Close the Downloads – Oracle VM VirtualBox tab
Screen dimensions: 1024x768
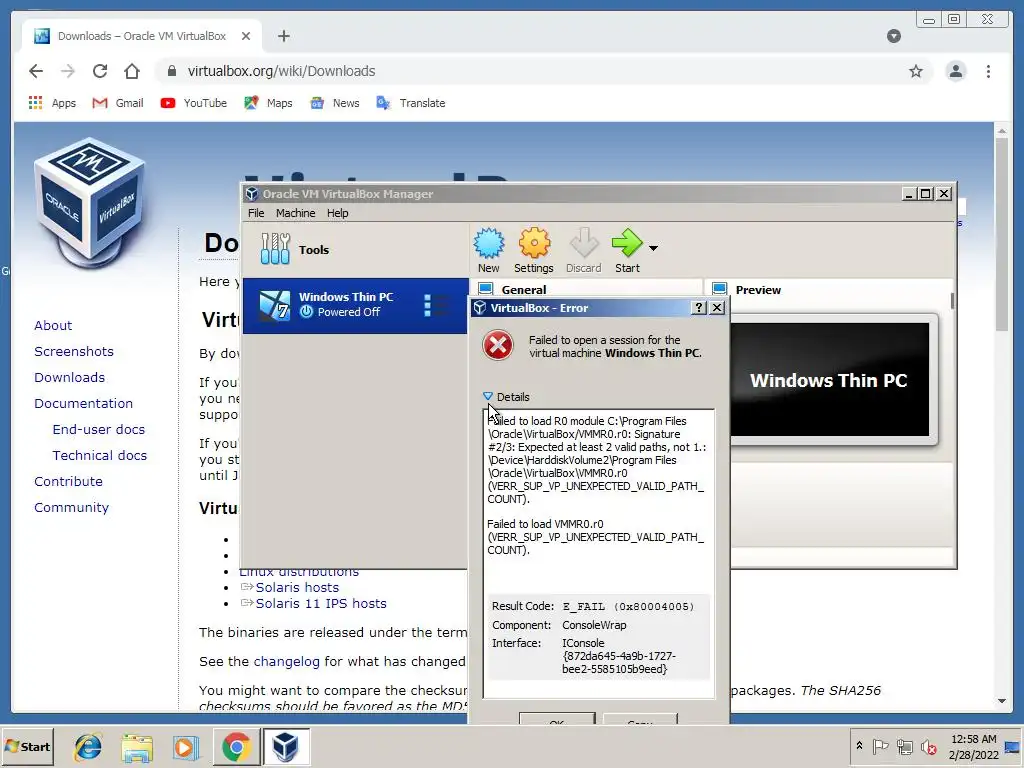(x=246, y=36)
